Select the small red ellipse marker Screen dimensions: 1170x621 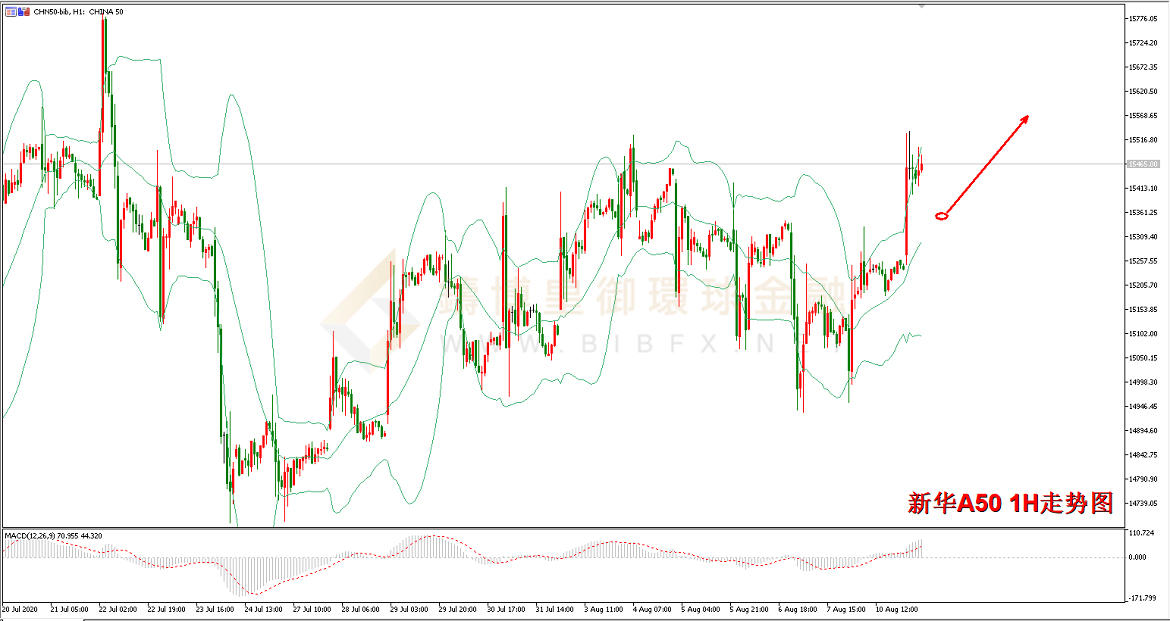tap(942, 215)
